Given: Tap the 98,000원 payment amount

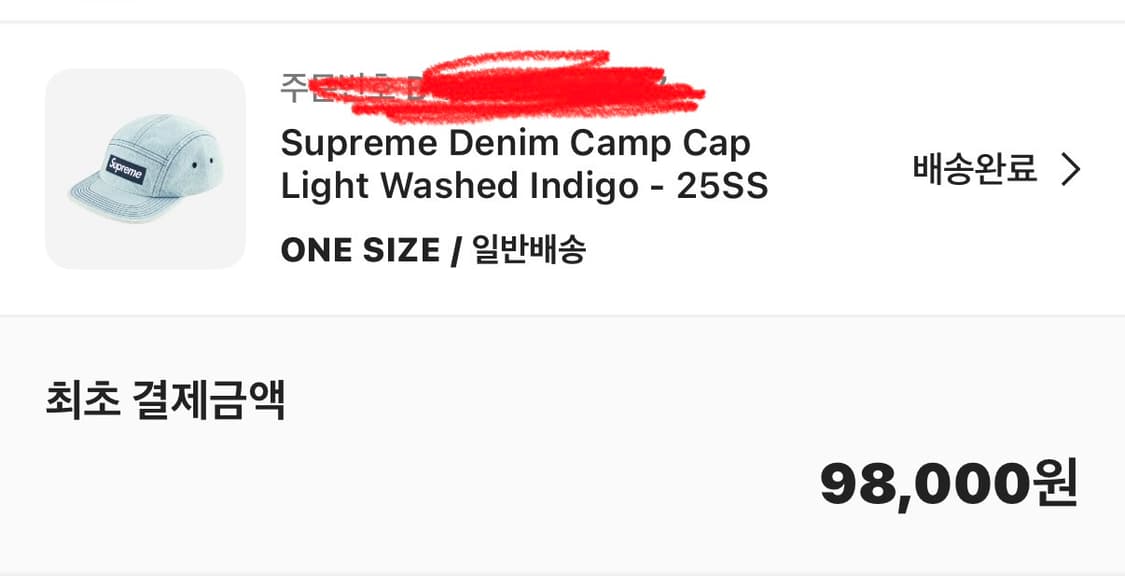Looking at the screenshot, I should (949, 485).
